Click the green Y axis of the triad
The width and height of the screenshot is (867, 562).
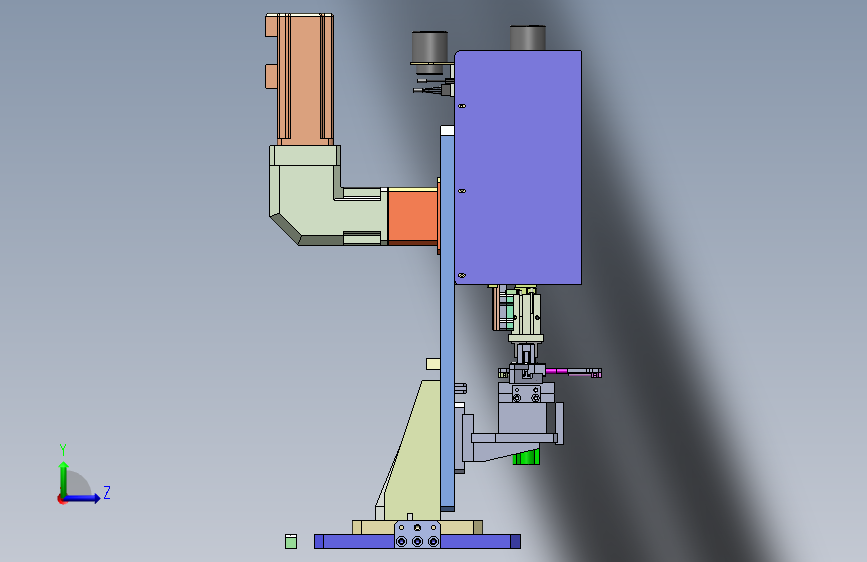point(64,479)
